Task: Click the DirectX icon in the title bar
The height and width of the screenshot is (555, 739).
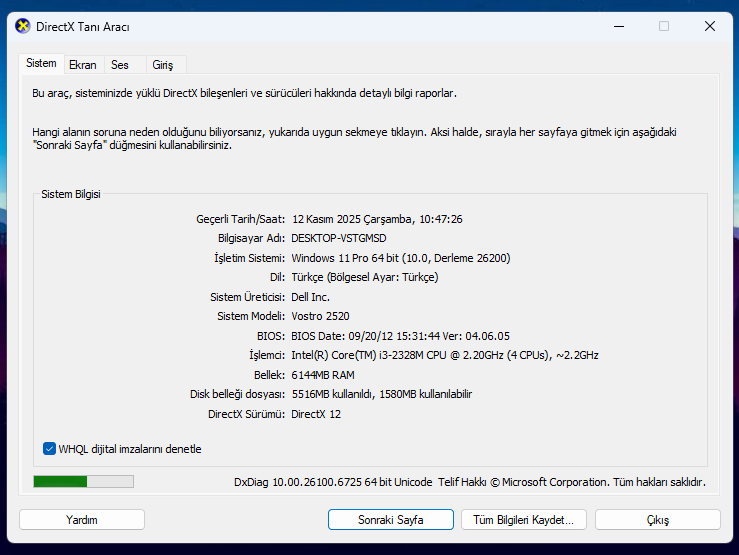Action: click(x=22, y=26)
